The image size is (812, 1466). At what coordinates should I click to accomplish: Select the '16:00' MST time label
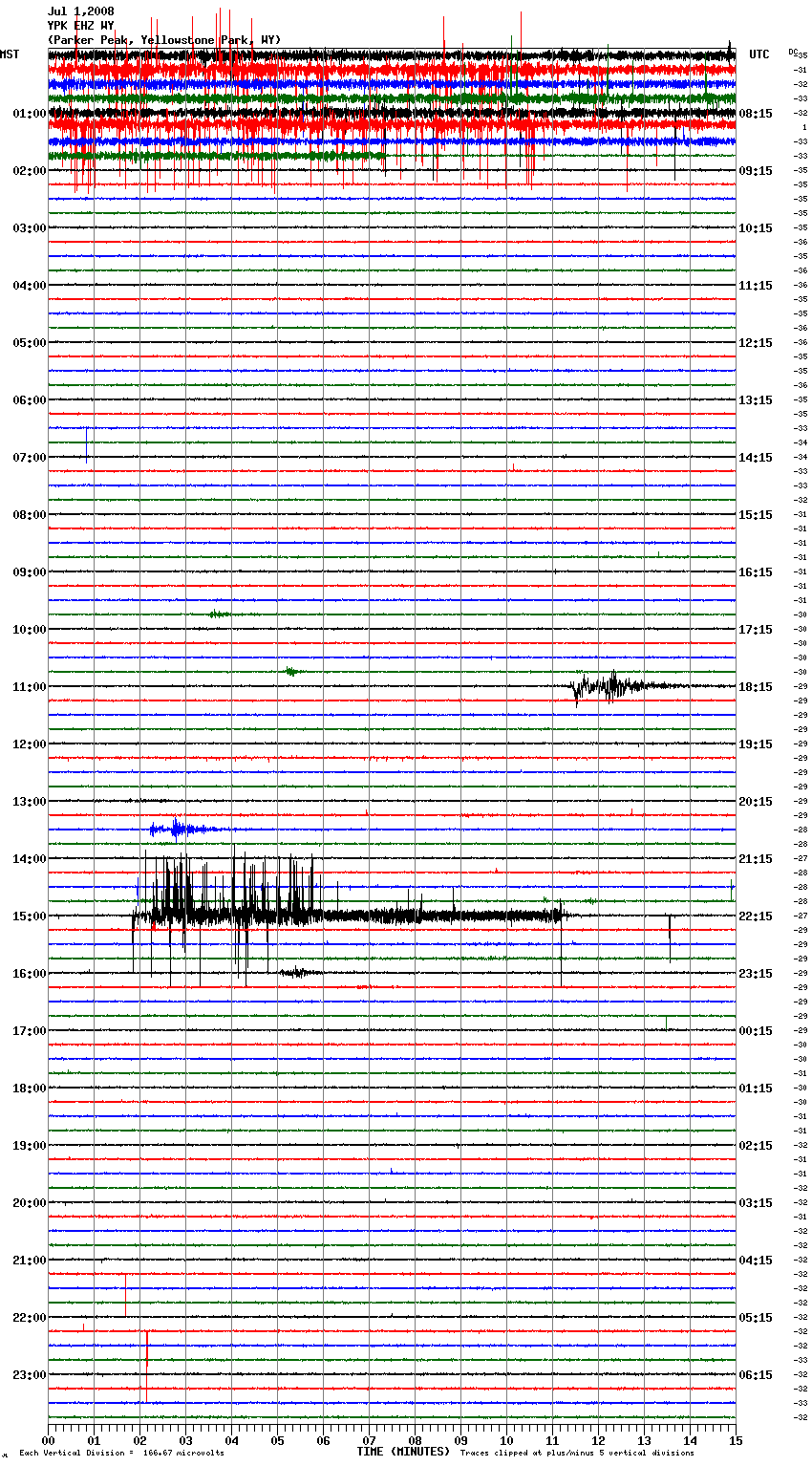click(29, 974)
